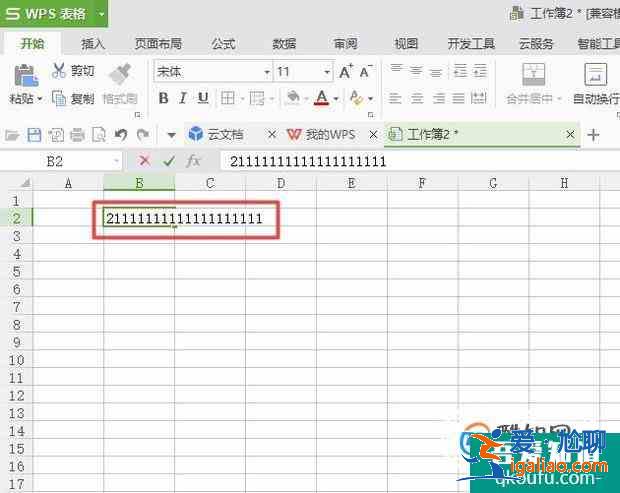Insert function with fx icon
The height and width of the screenshot is (493, 620).
click(x=194, y=161)
